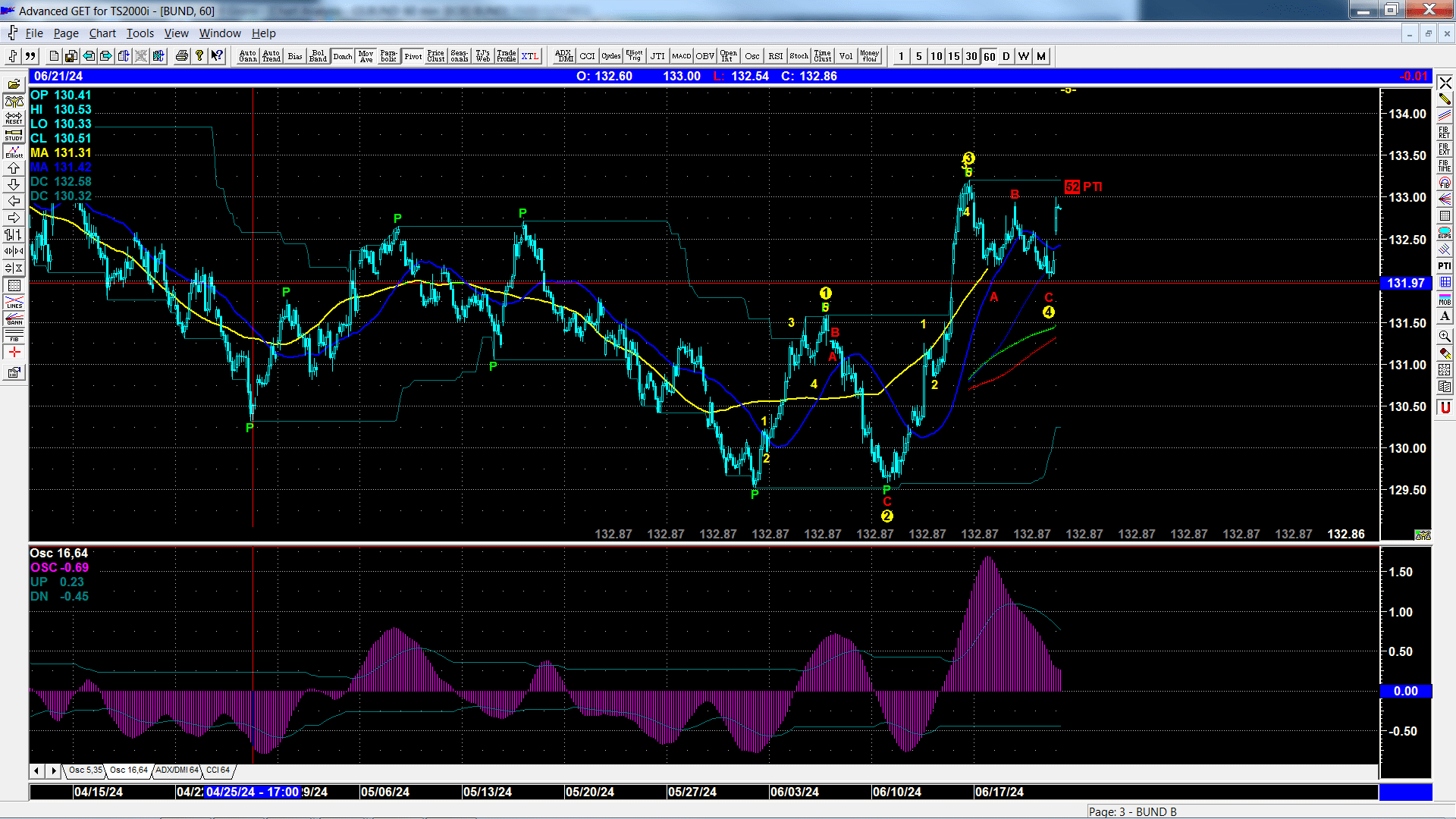1456x819 pixels.
Task: Toggle the Bias study button
Action: [295, 56]
